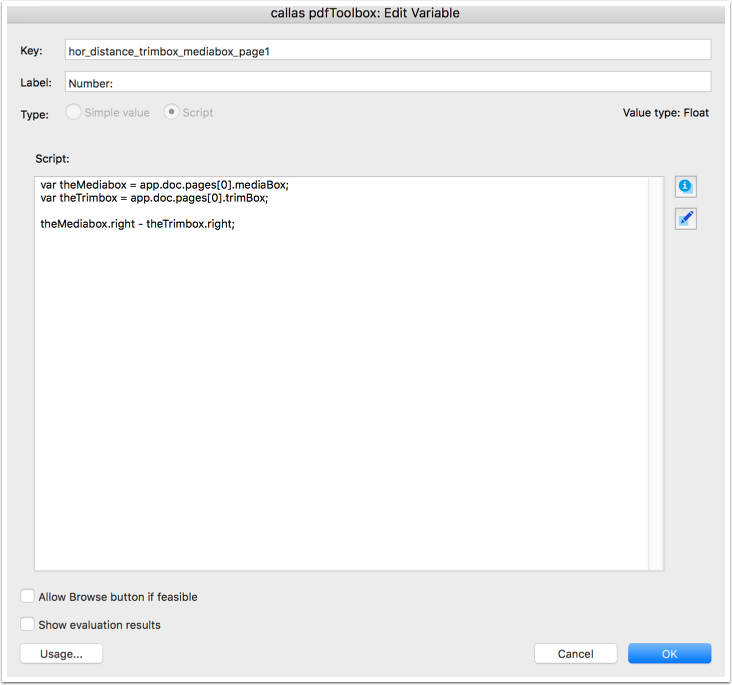Focus the Key input field
The image size is (732, 685).
(x=388, y=50)
